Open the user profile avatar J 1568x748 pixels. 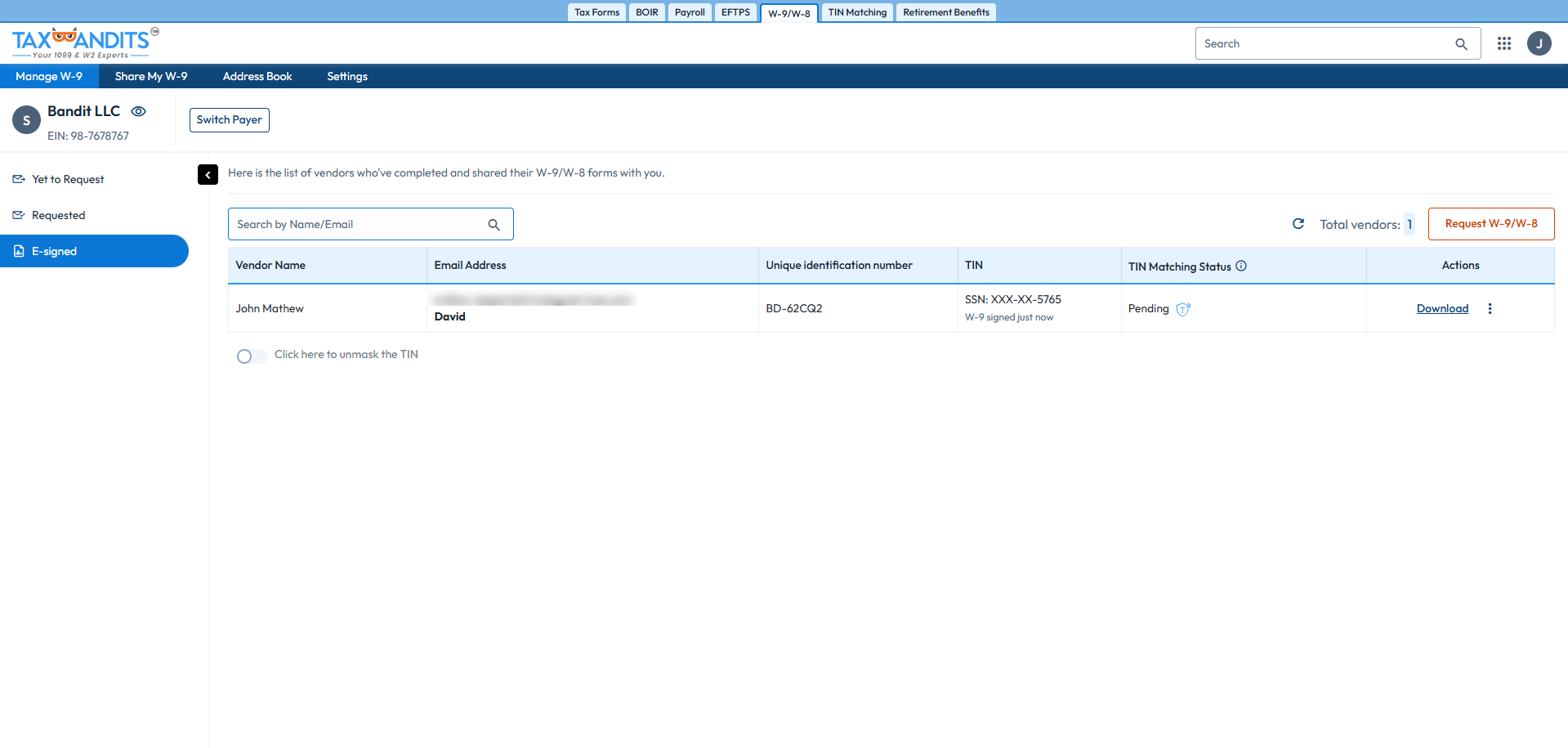(1539, 43)
